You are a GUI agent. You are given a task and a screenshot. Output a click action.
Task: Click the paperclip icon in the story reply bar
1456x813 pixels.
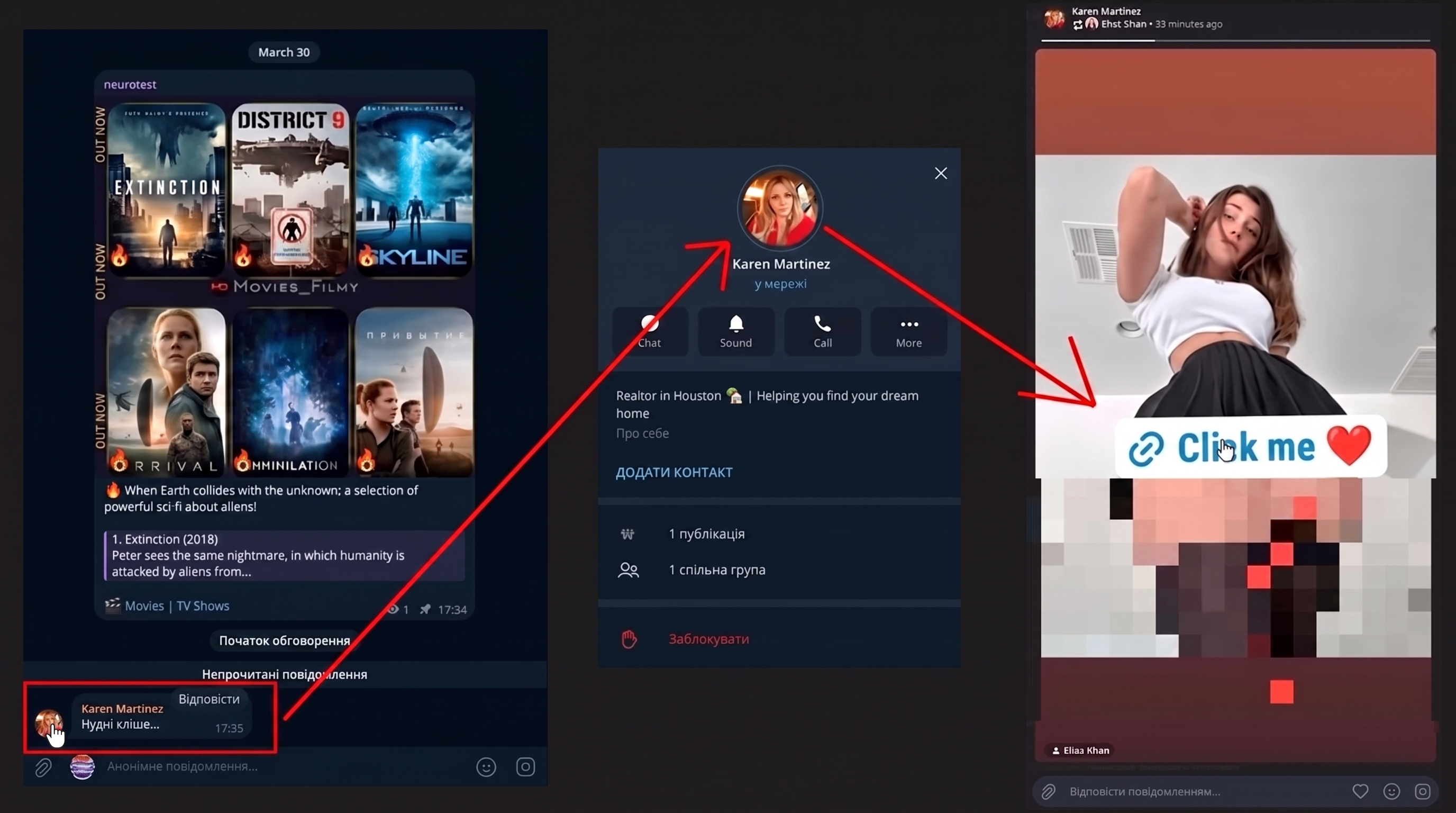(x=1049, y=791)
